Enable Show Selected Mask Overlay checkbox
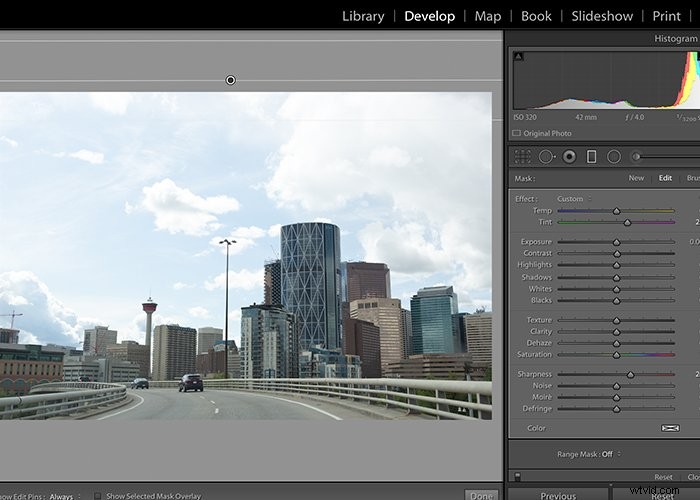The width and height of the screenshot is (700, 500). pyautogui.click(x=97, y=496)
